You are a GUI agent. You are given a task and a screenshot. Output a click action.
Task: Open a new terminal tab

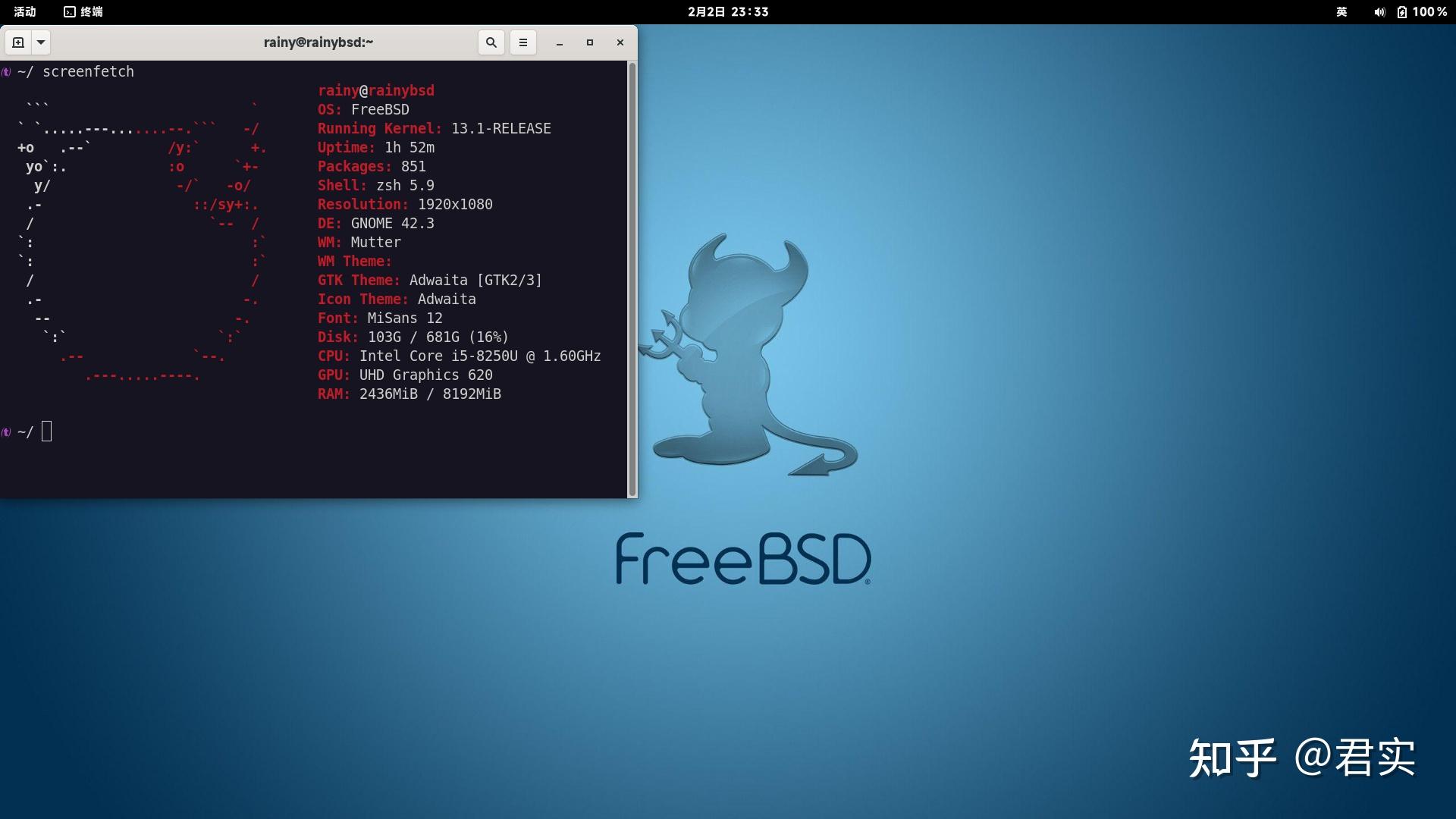[x=17, y=42]
